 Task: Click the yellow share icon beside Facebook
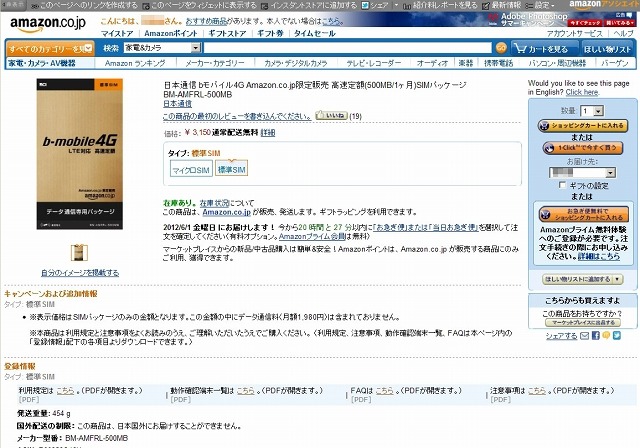tap(606, 335)
